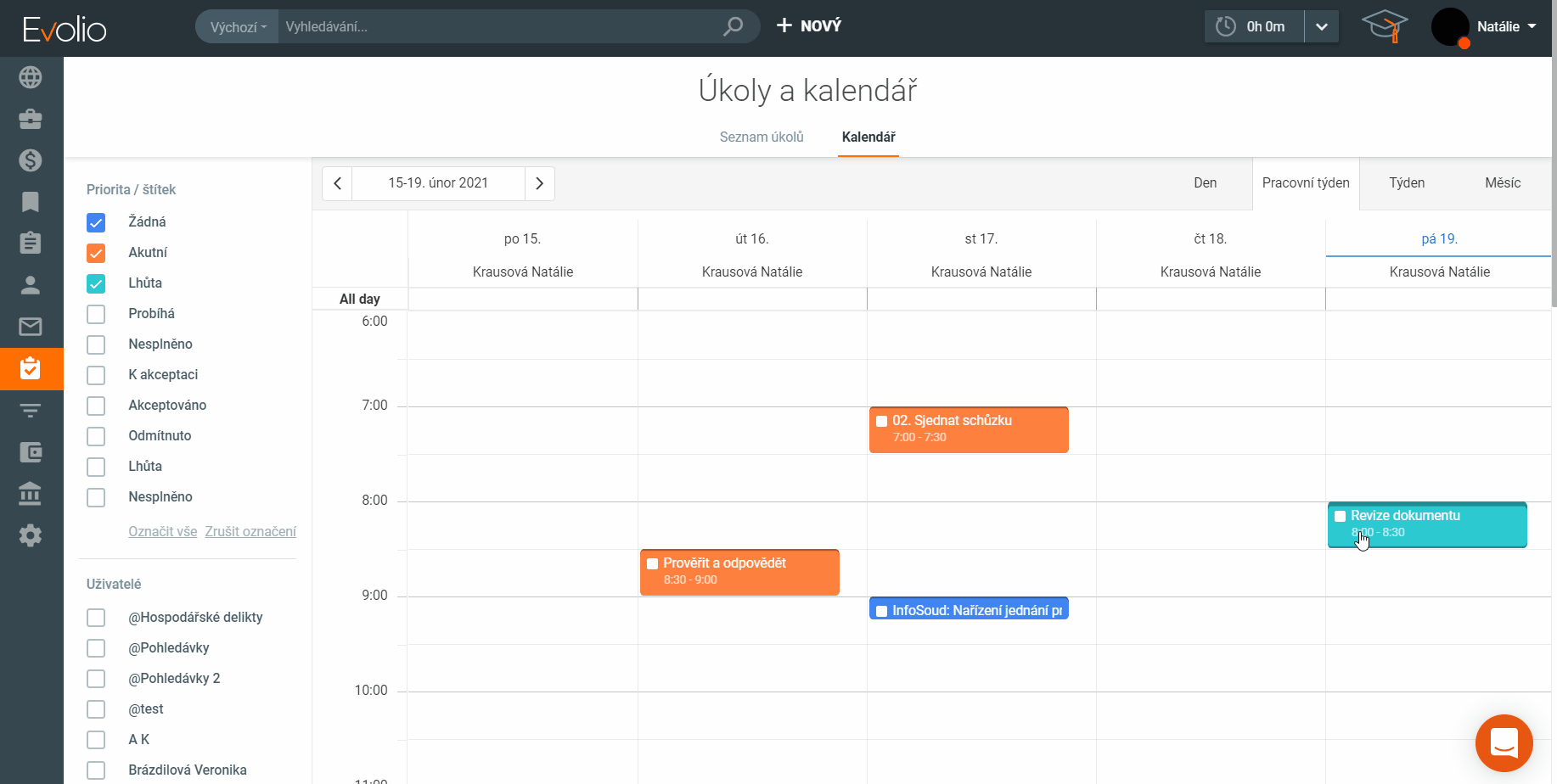Open the briefcase cases section
1557x784 pixels.
click(x=31, y=119)
